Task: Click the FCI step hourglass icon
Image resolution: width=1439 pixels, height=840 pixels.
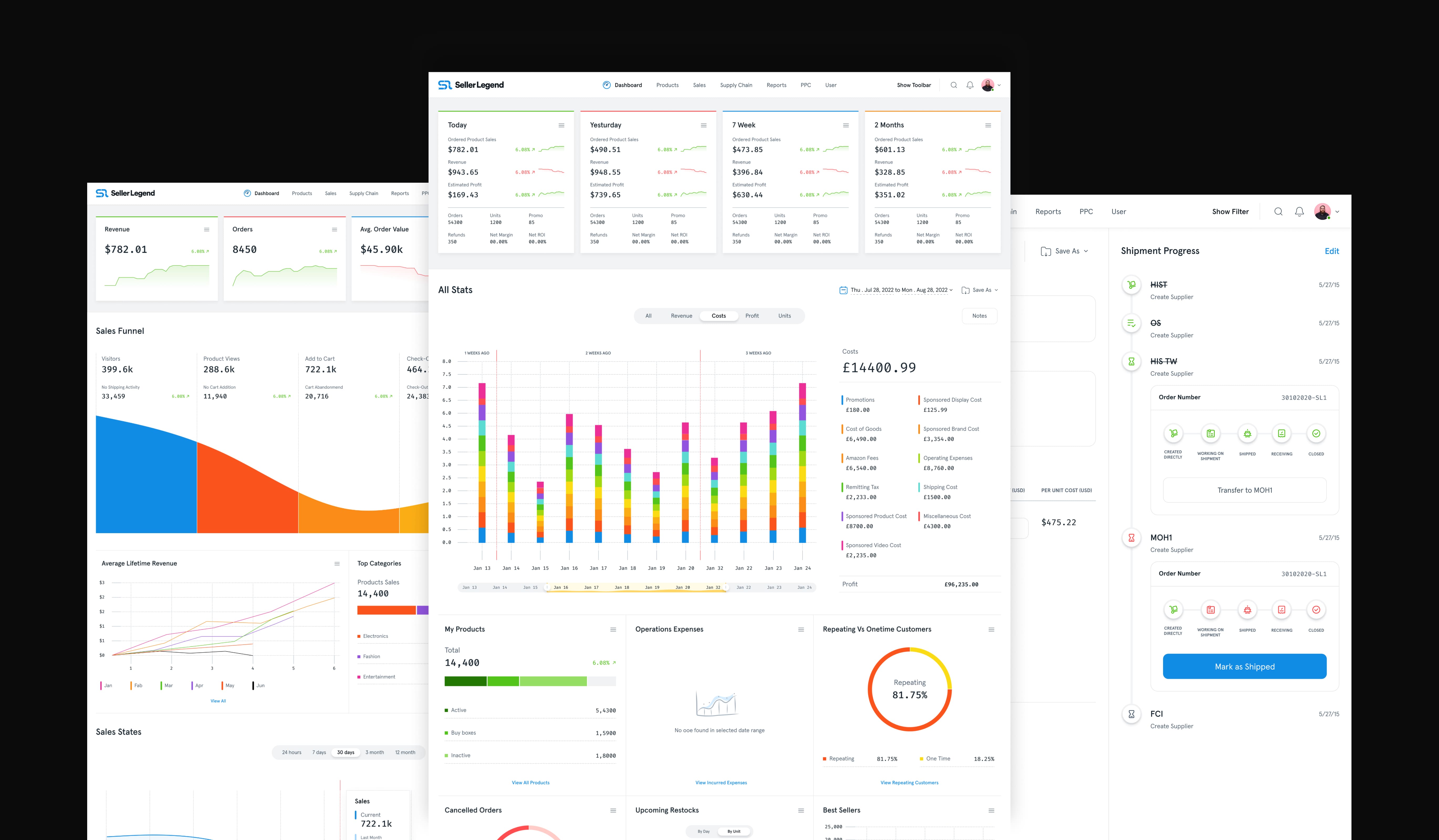Action: pyautogui.click(x=1131, y=714)
